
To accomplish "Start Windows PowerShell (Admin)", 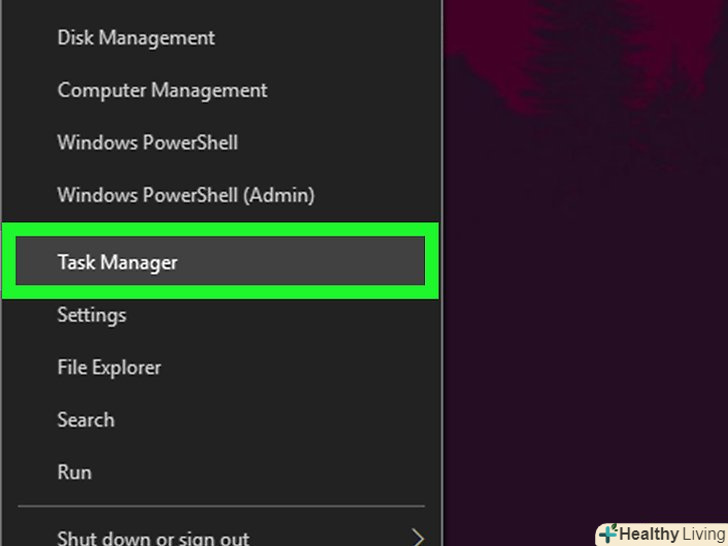I will (x=185, y=195).
